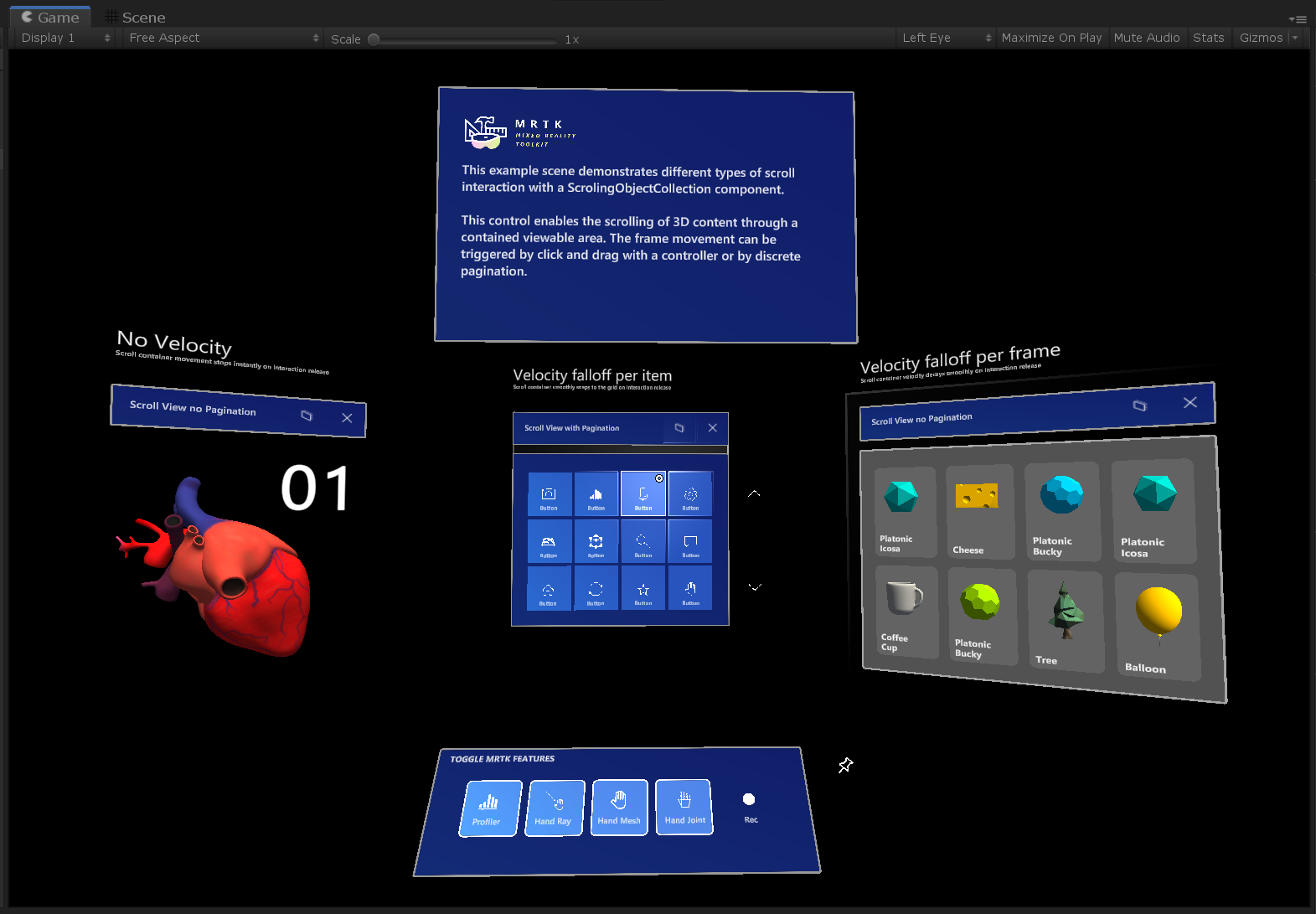Click the picture landscape icon grid button
The width and height of the screenshot is (1316, 914).
pos(550,541)
